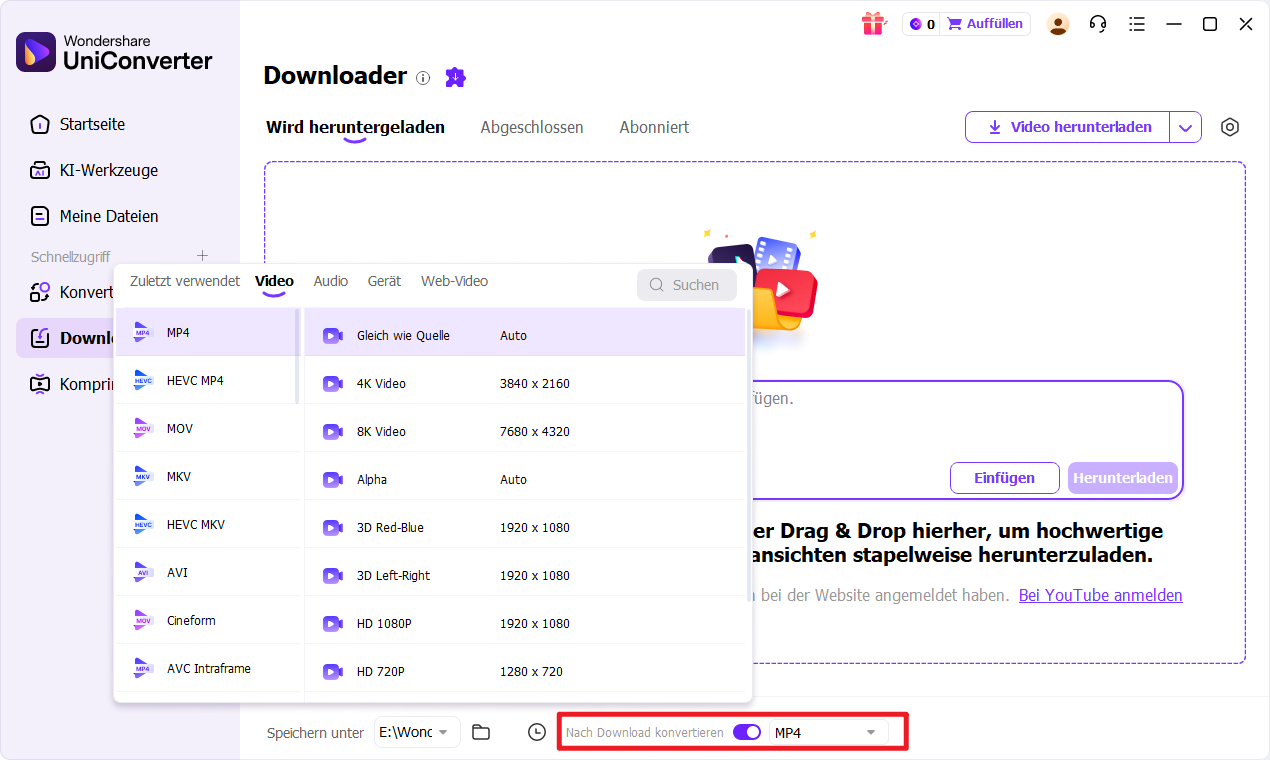Open the Audio format tab

click(x=330, y=281)
